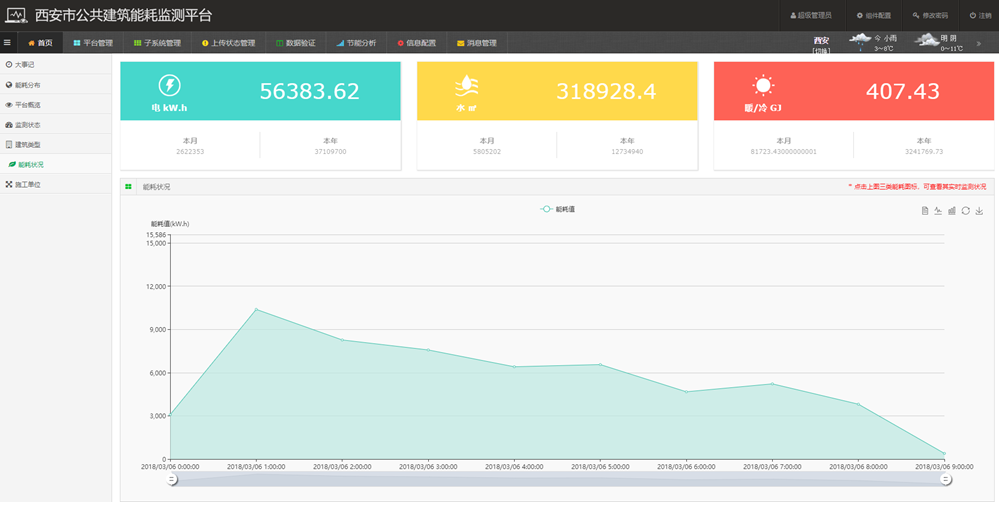Click the 5:00:00 chart data point
Viewport: 999px width, 505px height.
[x=600, y=364]
